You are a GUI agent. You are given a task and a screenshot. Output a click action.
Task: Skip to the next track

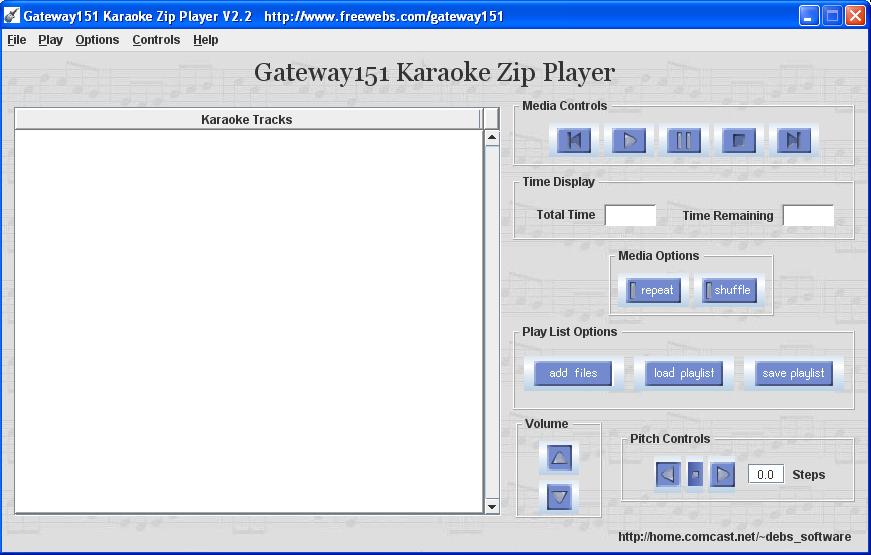(x=794, y=140)
